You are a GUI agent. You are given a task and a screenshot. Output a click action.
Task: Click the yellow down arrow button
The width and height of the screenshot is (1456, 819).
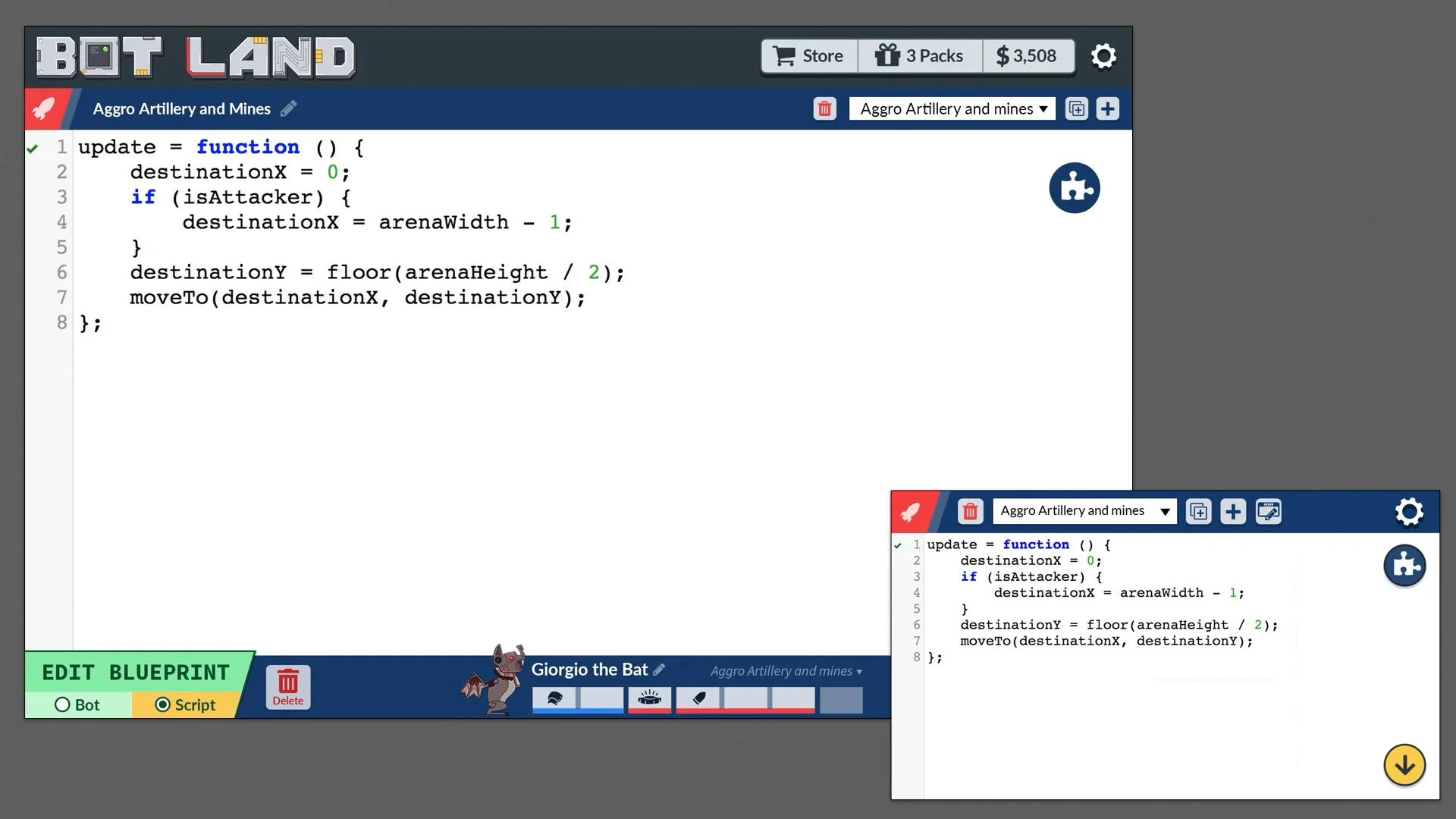click(1404, 765)
